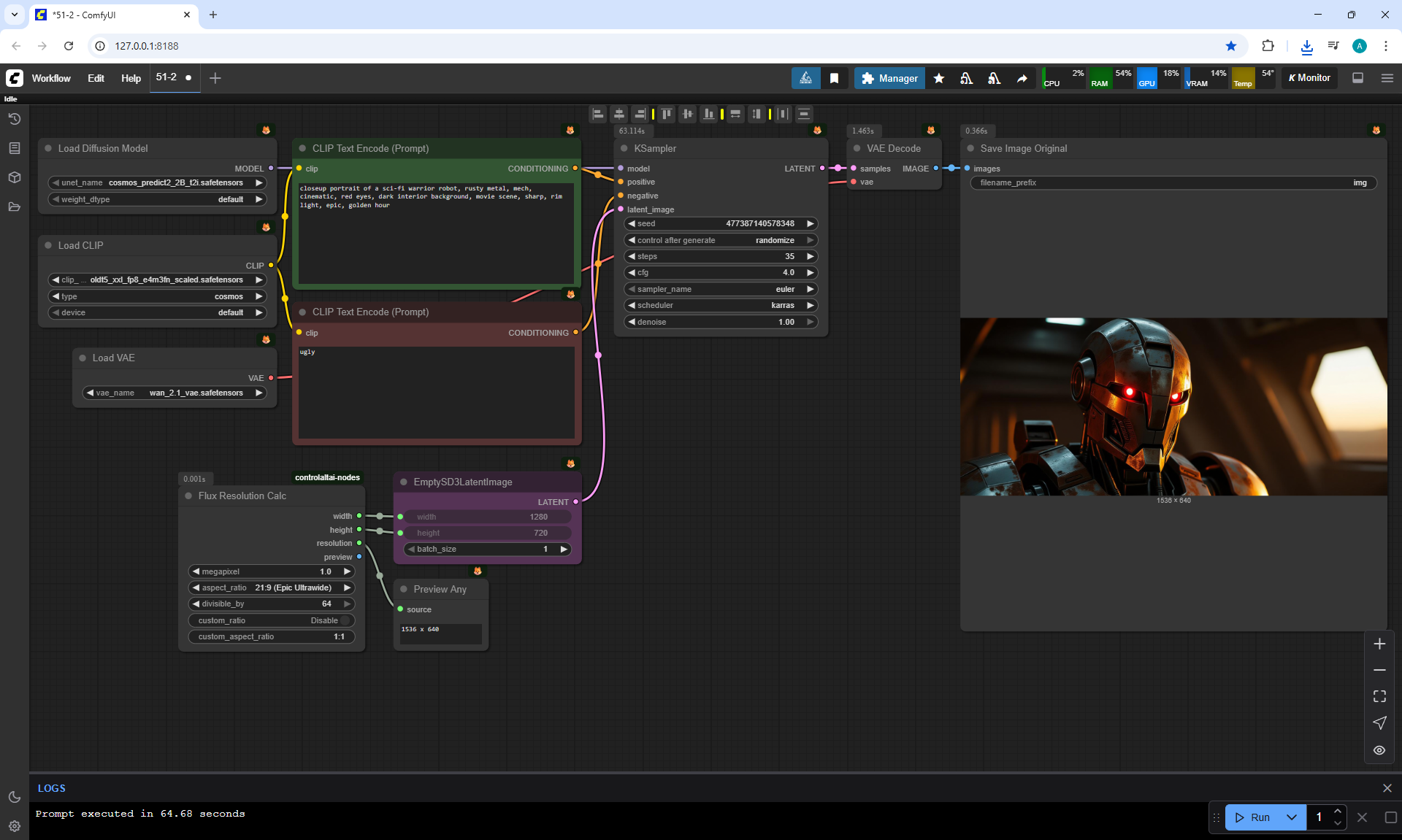Open the Run button dropdown arrow
1402x840 pixels.
click(1291, 817)
